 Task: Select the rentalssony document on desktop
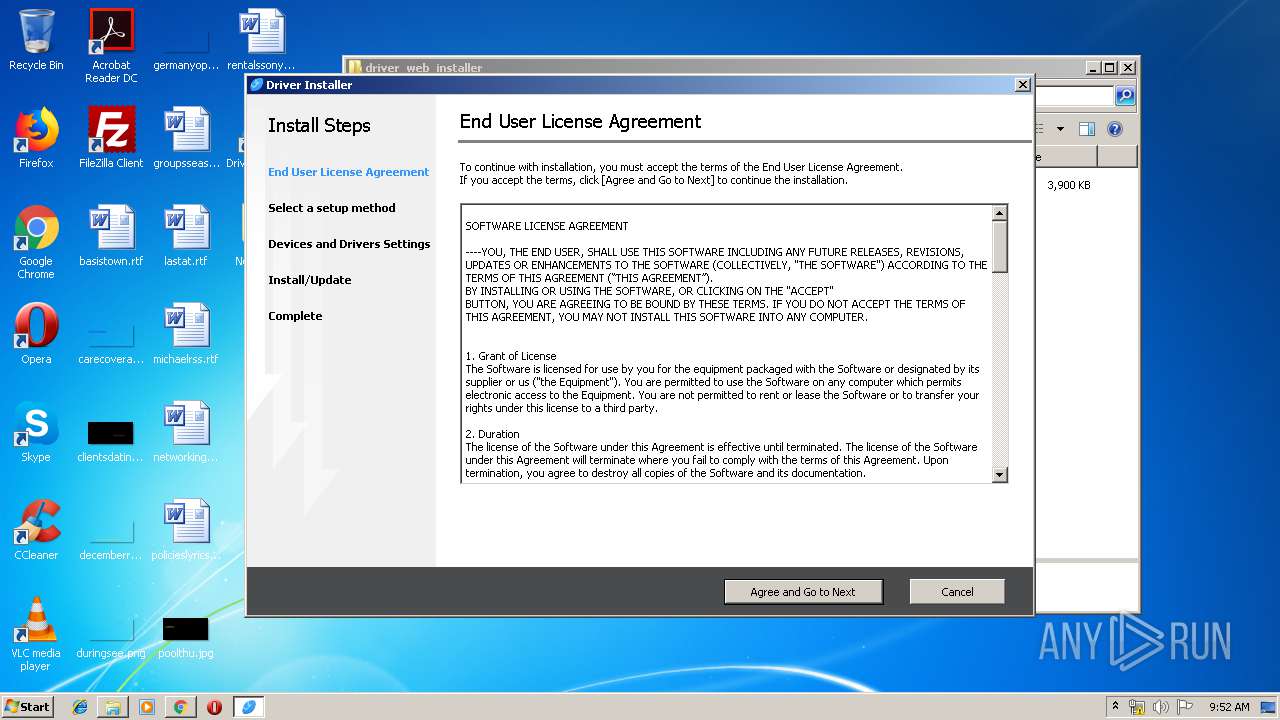pyautogui.click(x=261, y=40)
